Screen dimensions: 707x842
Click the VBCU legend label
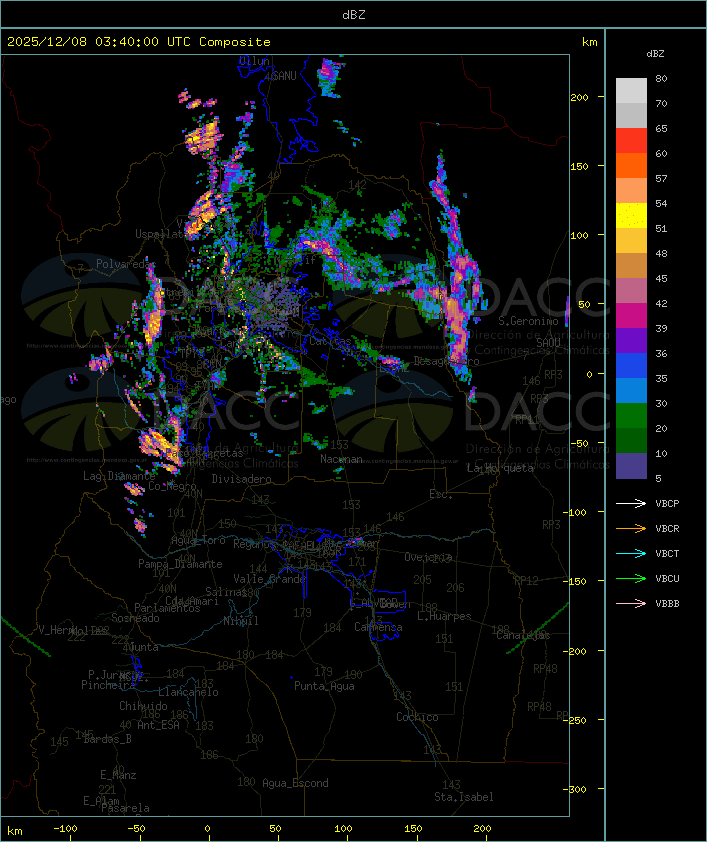point(667,578)
